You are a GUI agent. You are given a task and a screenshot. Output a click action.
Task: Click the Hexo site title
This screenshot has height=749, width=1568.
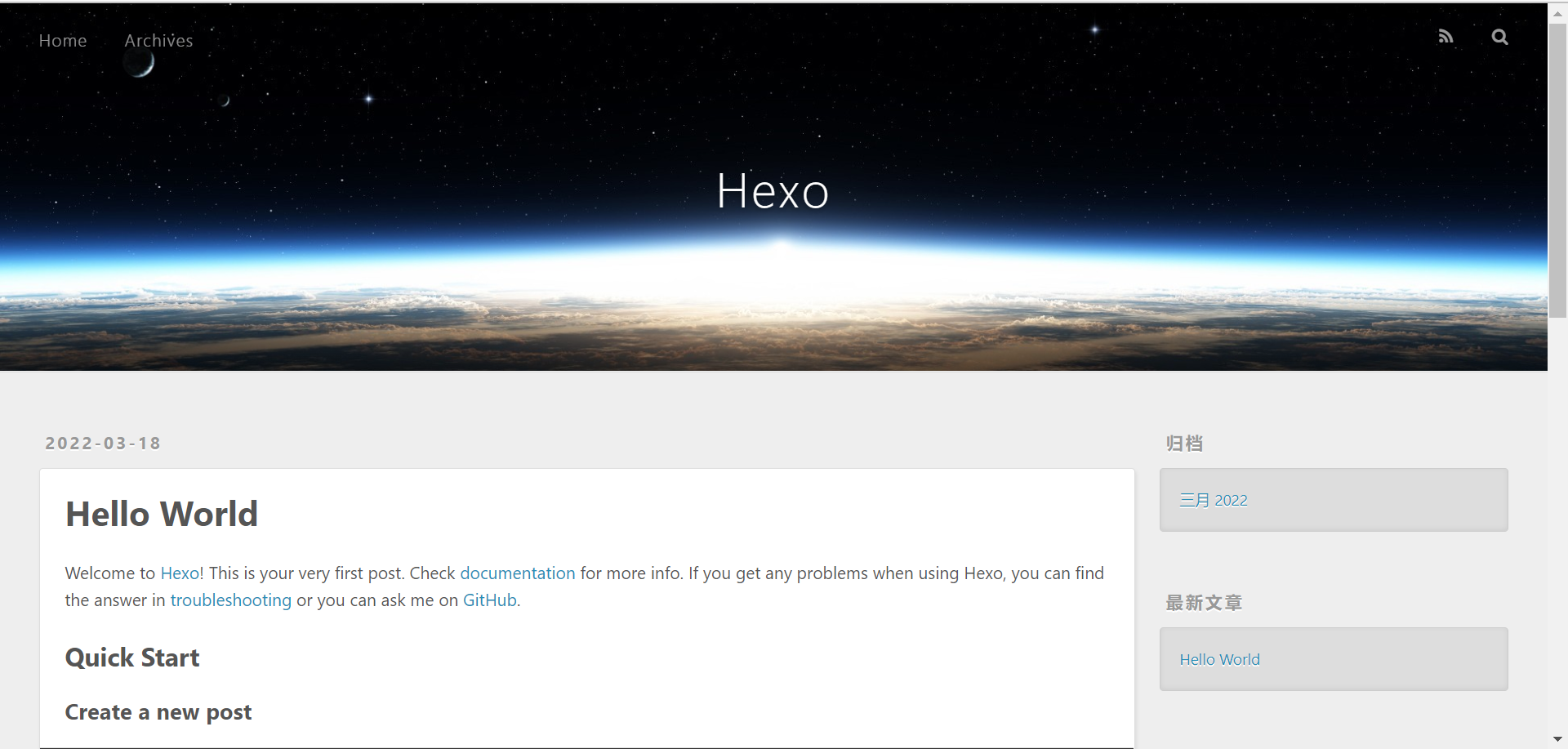[773, 192]
